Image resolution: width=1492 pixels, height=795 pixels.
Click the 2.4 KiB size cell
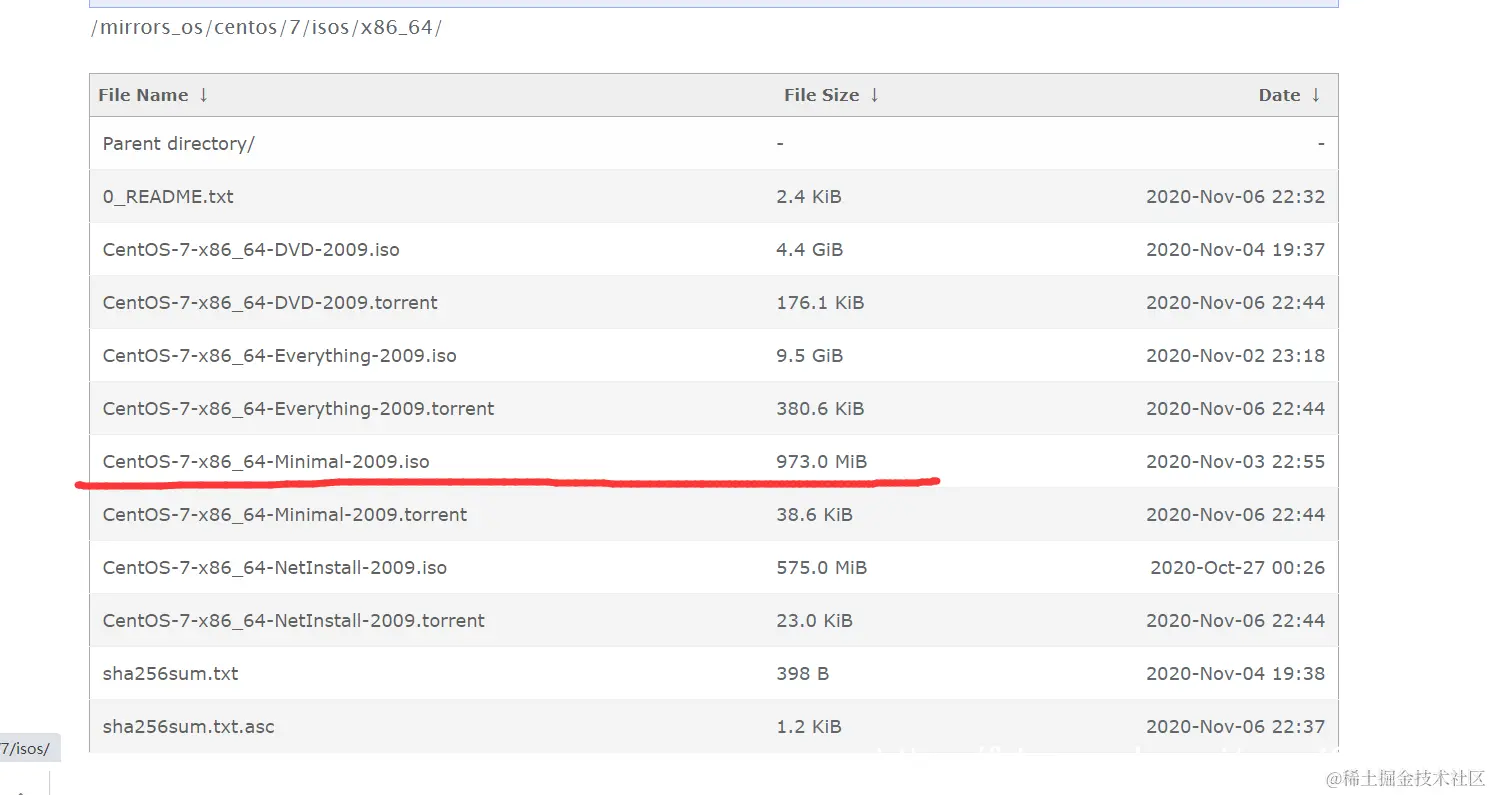point(809,197)
